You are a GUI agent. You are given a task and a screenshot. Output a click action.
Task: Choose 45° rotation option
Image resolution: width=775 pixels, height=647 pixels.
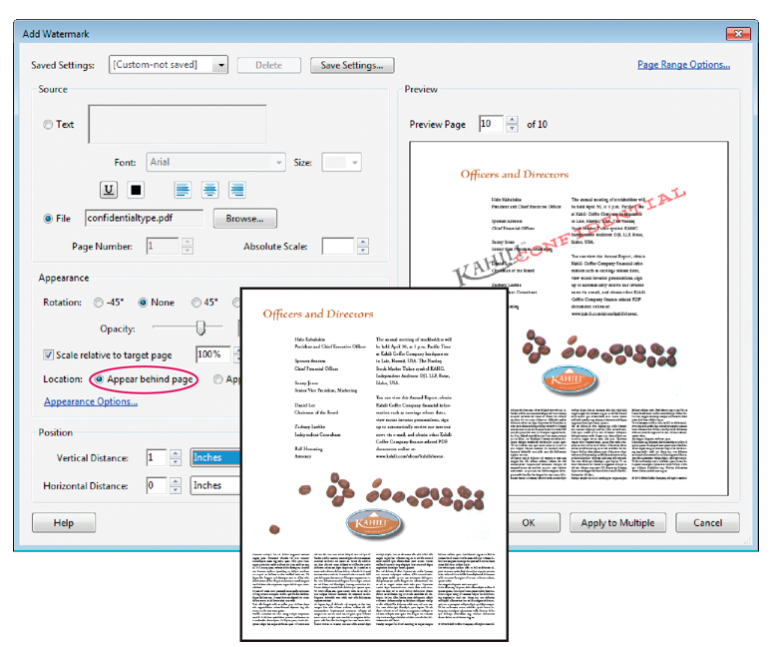[196, 302]
